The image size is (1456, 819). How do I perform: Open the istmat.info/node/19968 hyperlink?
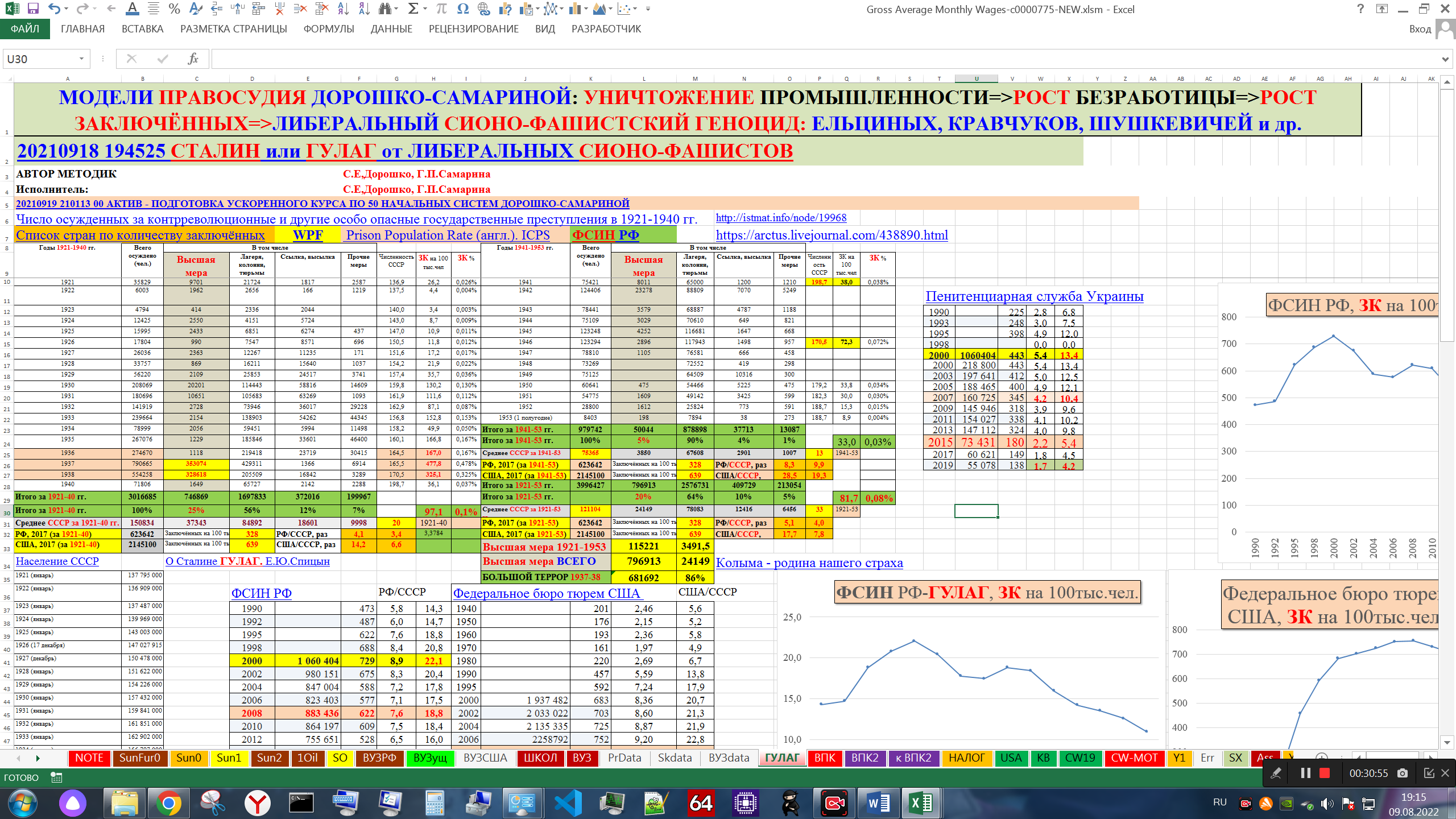[x=780, y=218]
